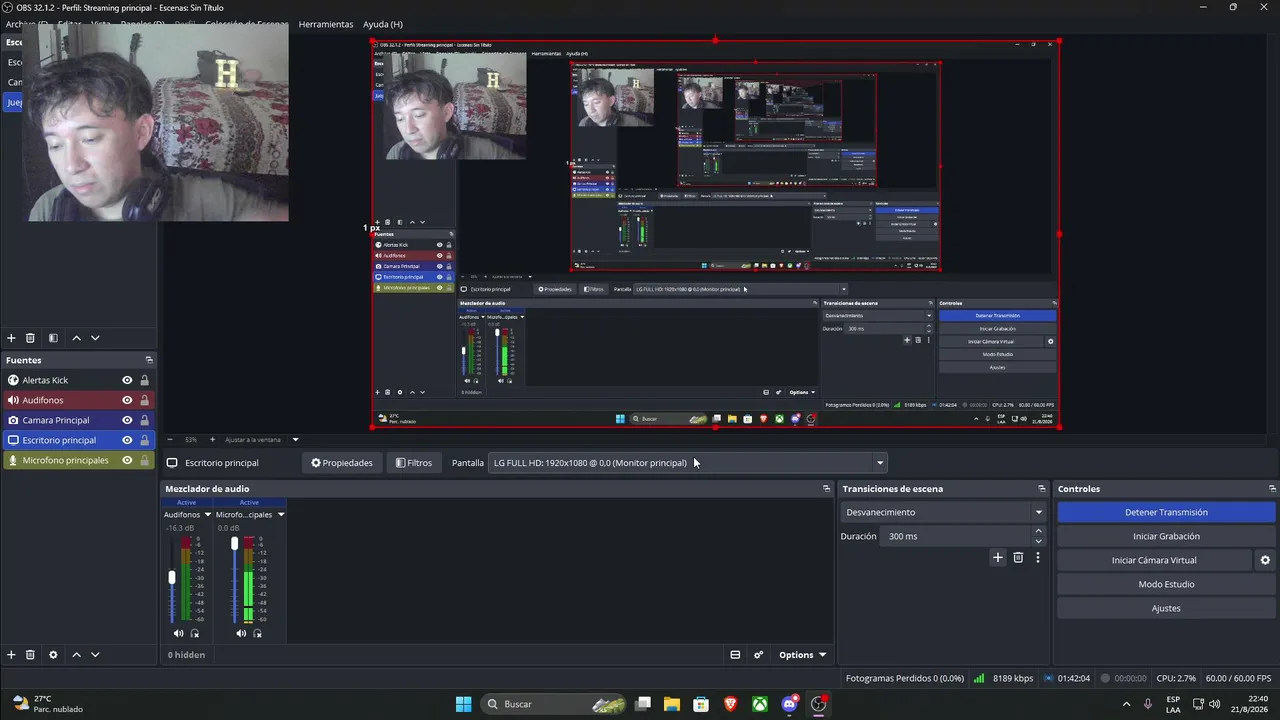
Task: Delete the selected source with the trash icon
Action: pos(30,655)
